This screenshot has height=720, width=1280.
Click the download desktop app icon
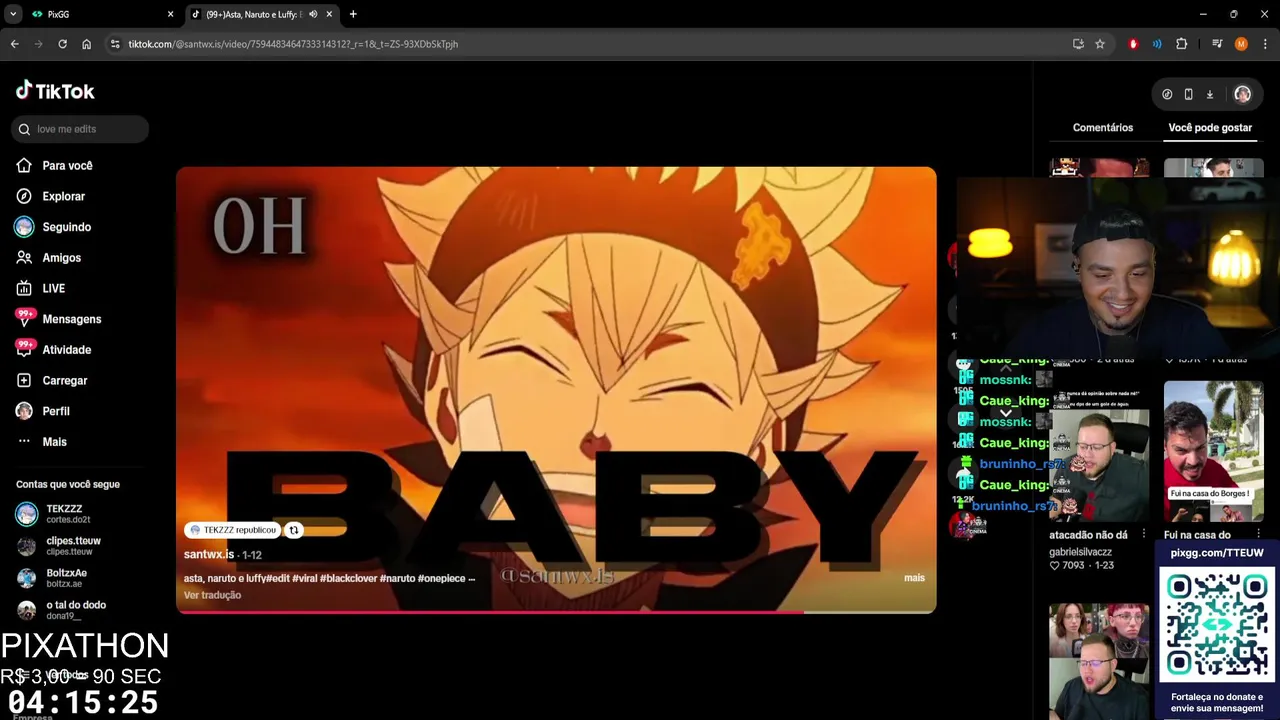point(1209,94)
